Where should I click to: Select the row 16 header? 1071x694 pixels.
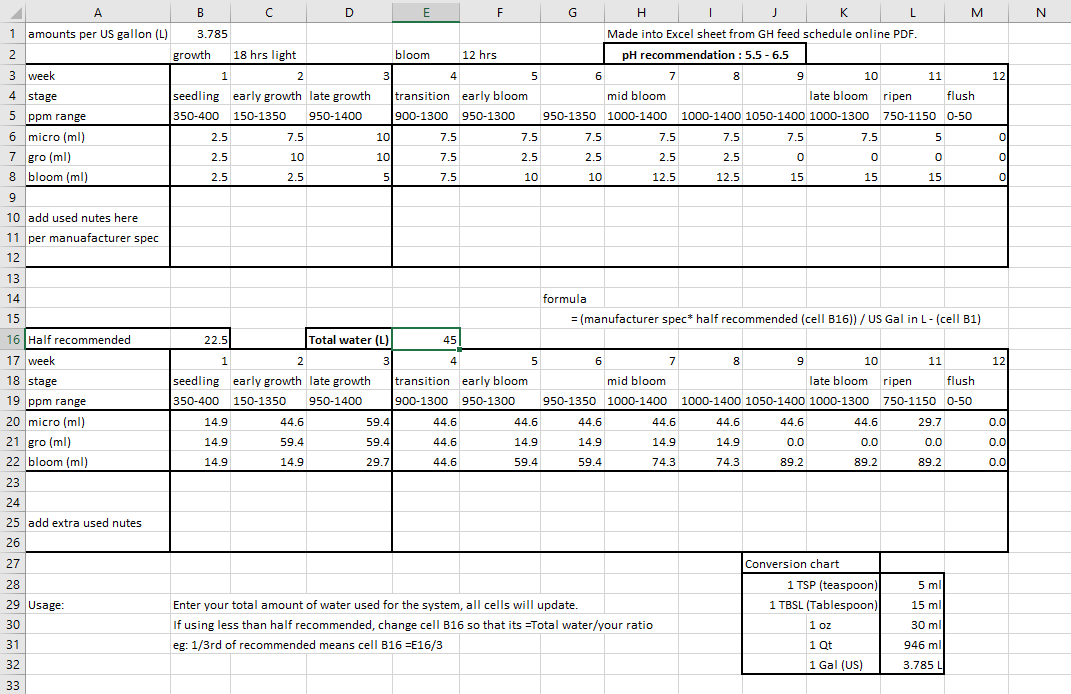pos(12,339)
